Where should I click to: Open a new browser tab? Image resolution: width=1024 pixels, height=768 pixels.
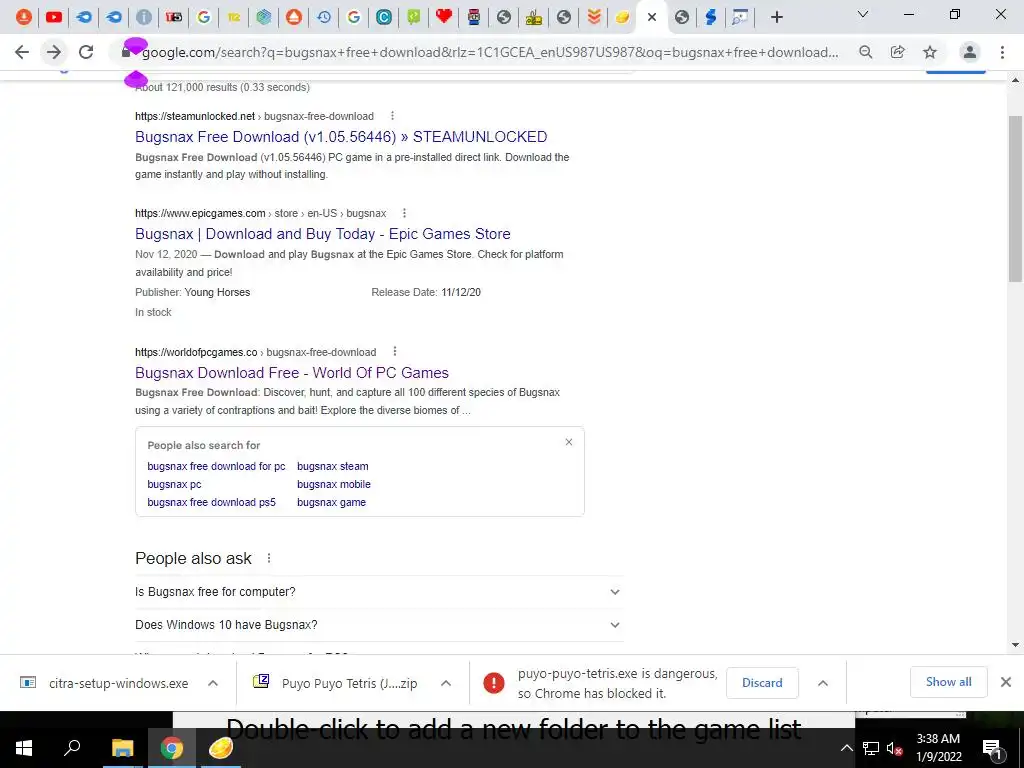[776, 18]
